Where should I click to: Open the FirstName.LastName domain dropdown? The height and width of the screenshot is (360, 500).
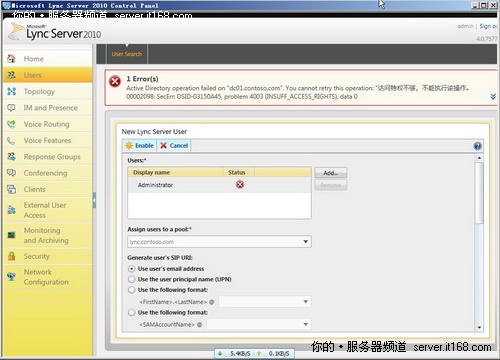265,302
